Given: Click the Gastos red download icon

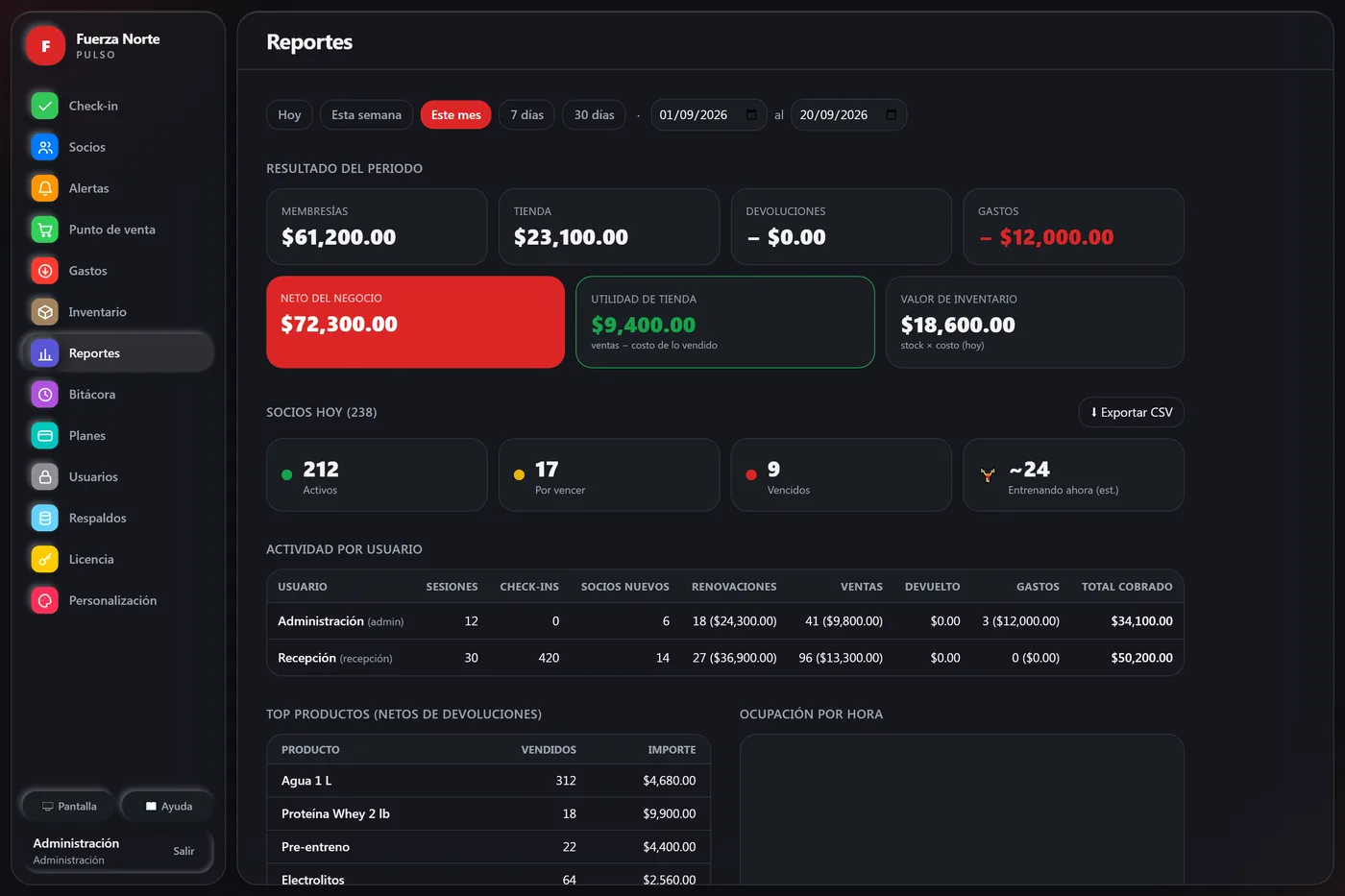Looking at the screenshot, I should [45, 271].
